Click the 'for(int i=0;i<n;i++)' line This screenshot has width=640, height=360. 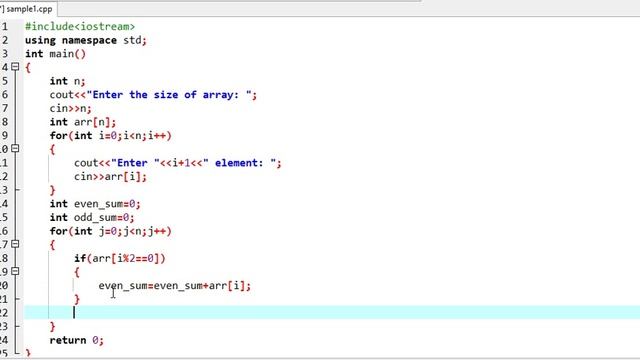coord(111,136)
